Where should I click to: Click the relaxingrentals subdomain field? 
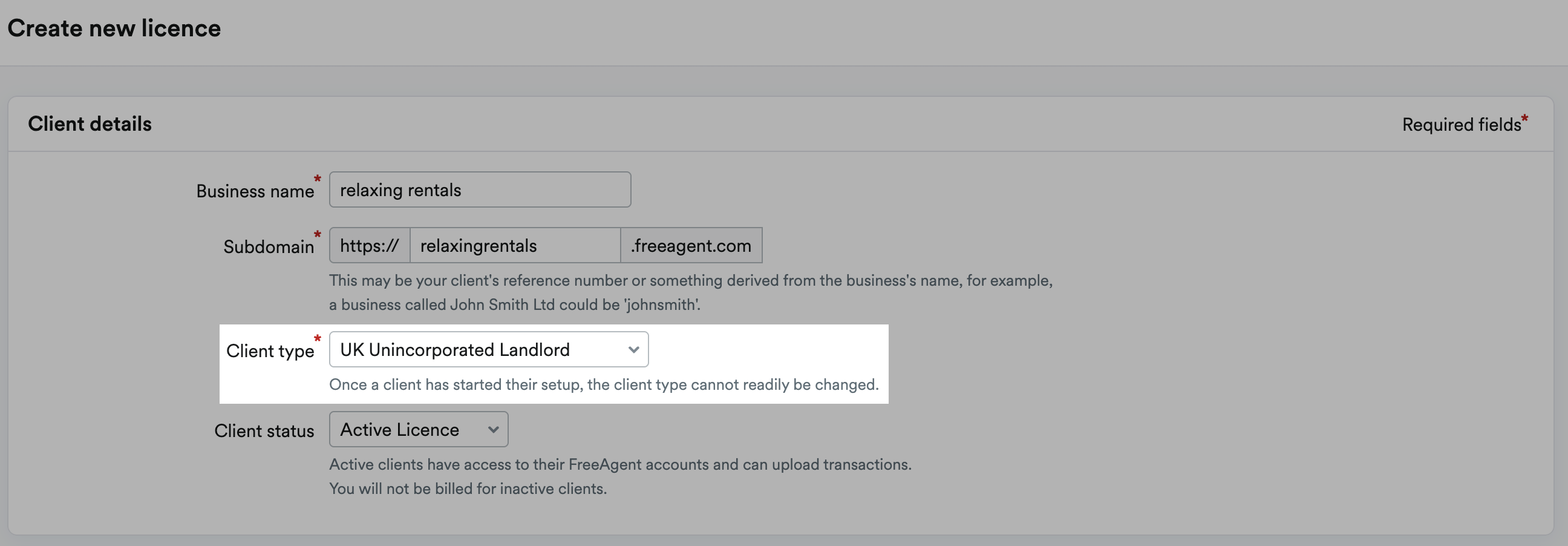pos(515,246)
